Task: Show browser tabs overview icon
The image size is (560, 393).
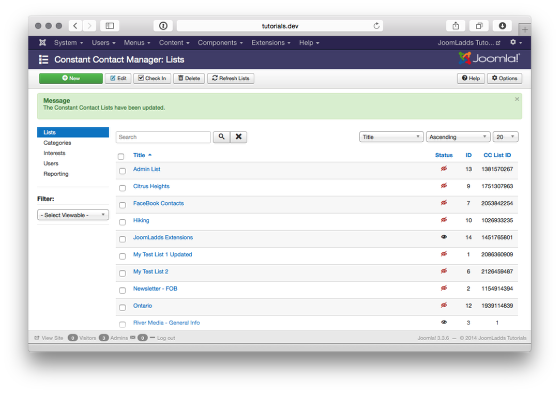Action: 479,26
